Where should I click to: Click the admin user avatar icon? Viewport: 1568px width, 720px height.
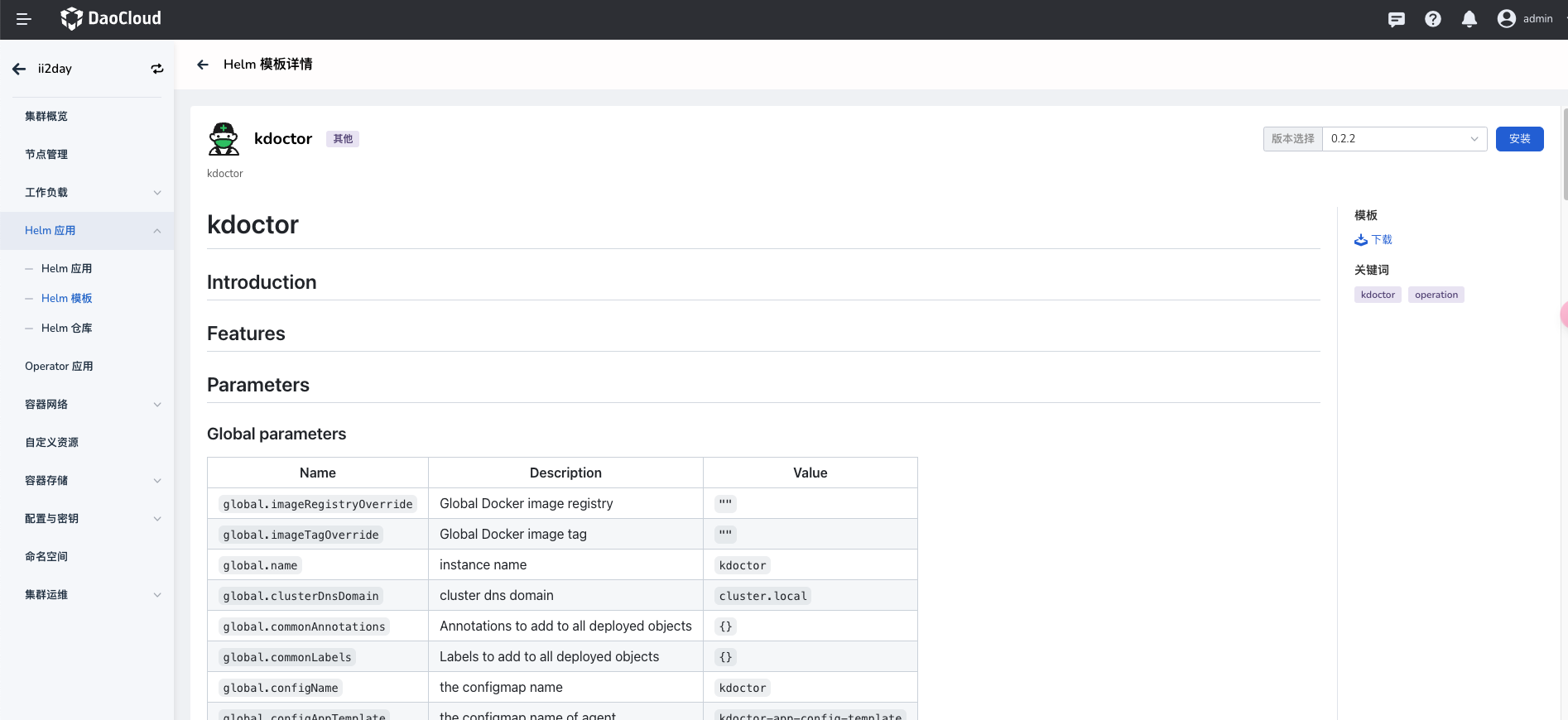[1506, 19]
